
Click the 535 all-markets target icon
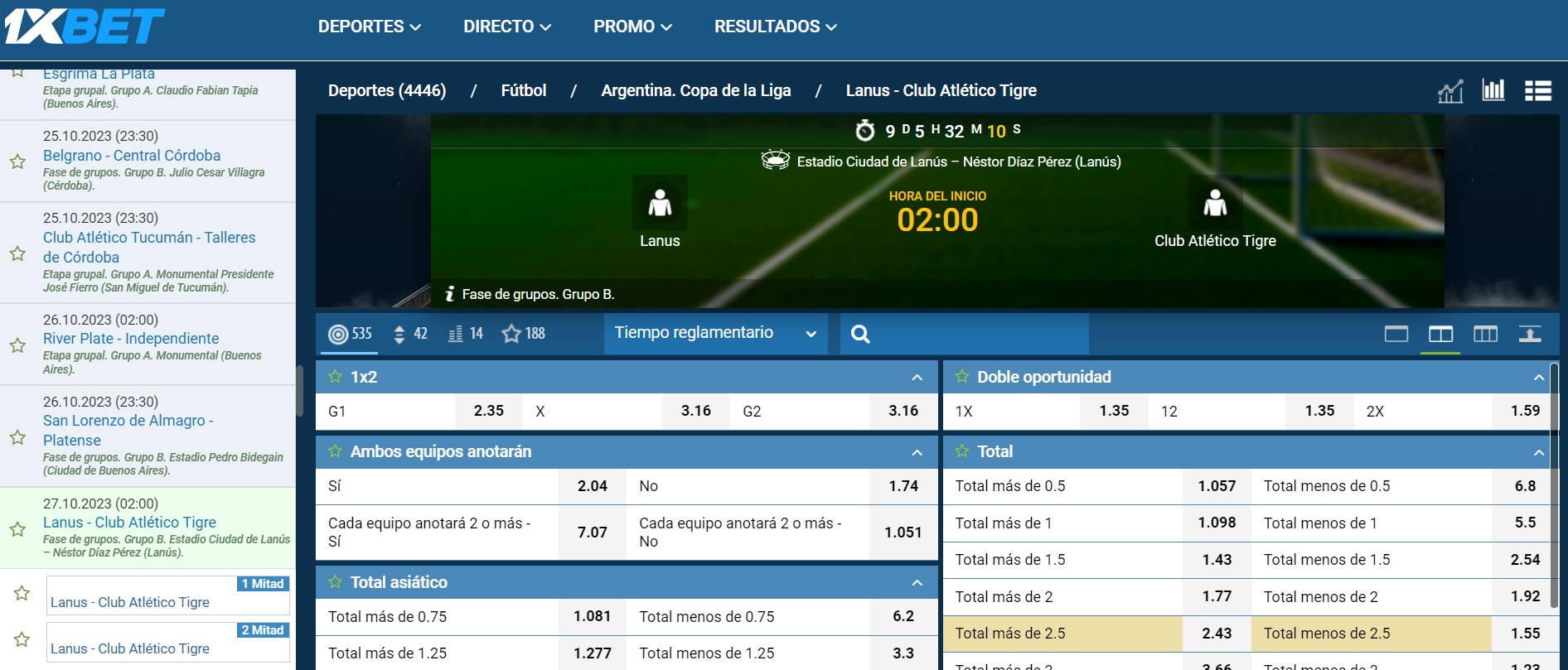[x=350, y=334]
